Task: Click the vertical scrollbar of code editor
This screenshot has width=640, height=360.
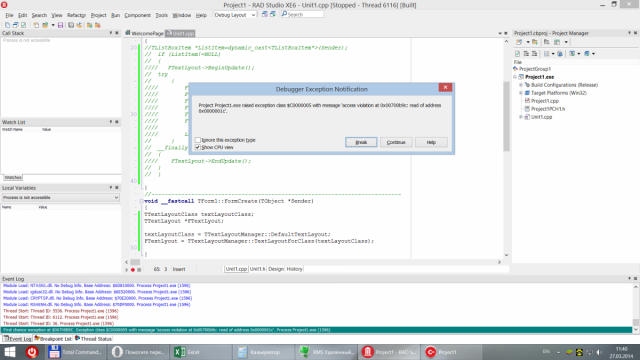Action: [x=506, y=116]
